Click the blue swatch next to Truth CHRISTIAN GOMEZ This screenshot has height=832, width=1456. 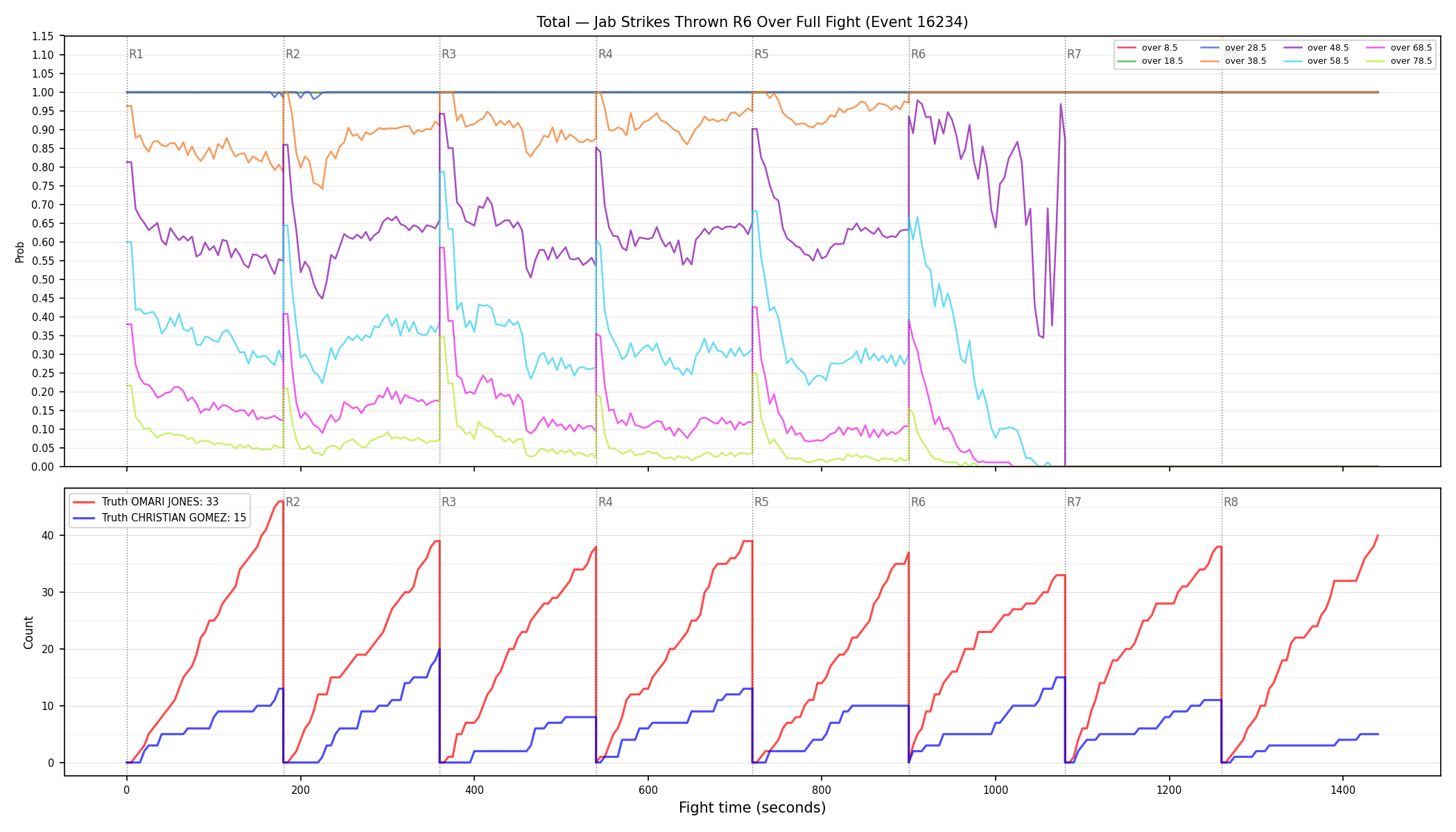pyautogui.click(x=84, y=518)
